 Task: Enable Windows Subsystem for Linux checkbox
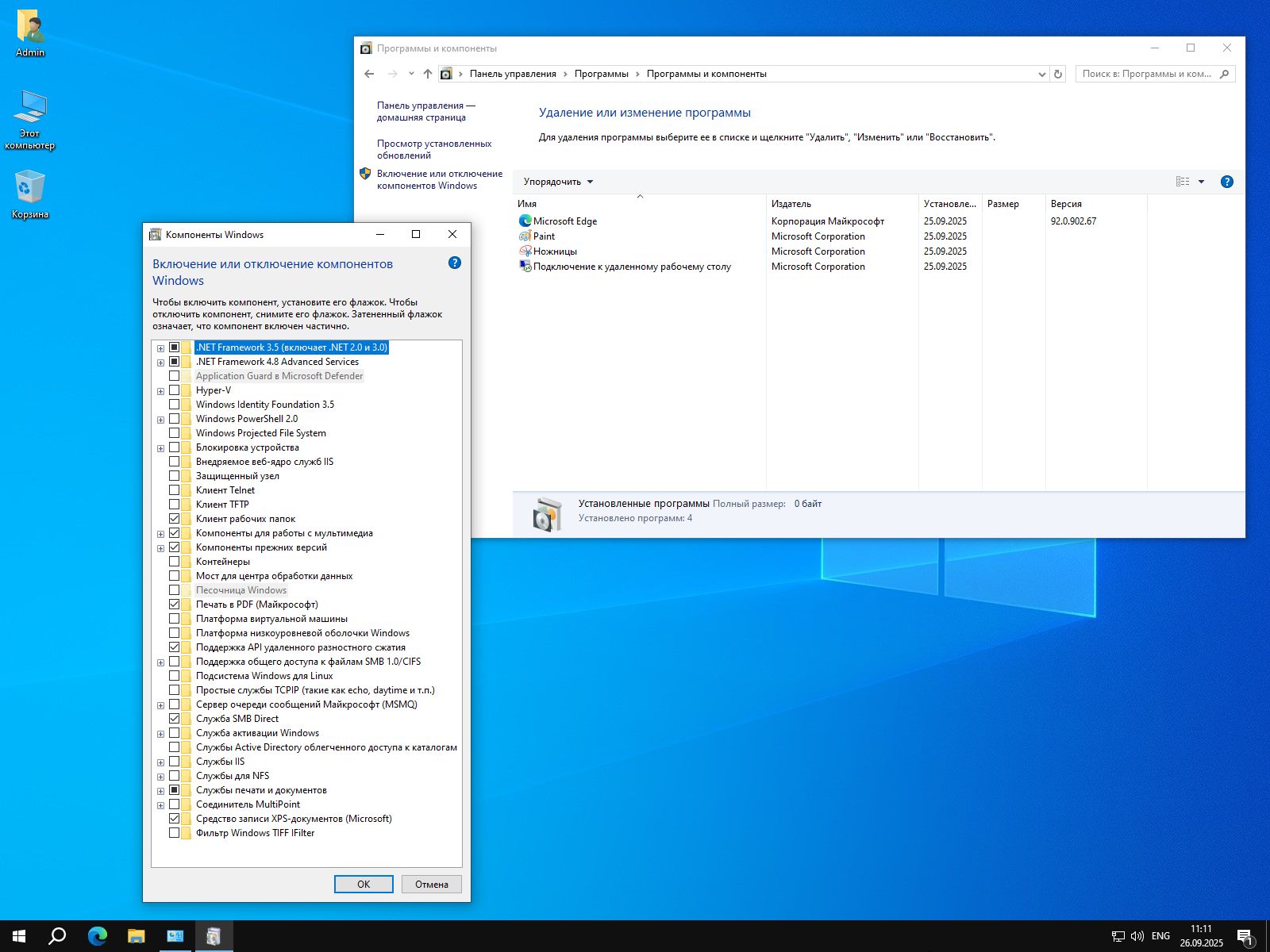[174, 676]
